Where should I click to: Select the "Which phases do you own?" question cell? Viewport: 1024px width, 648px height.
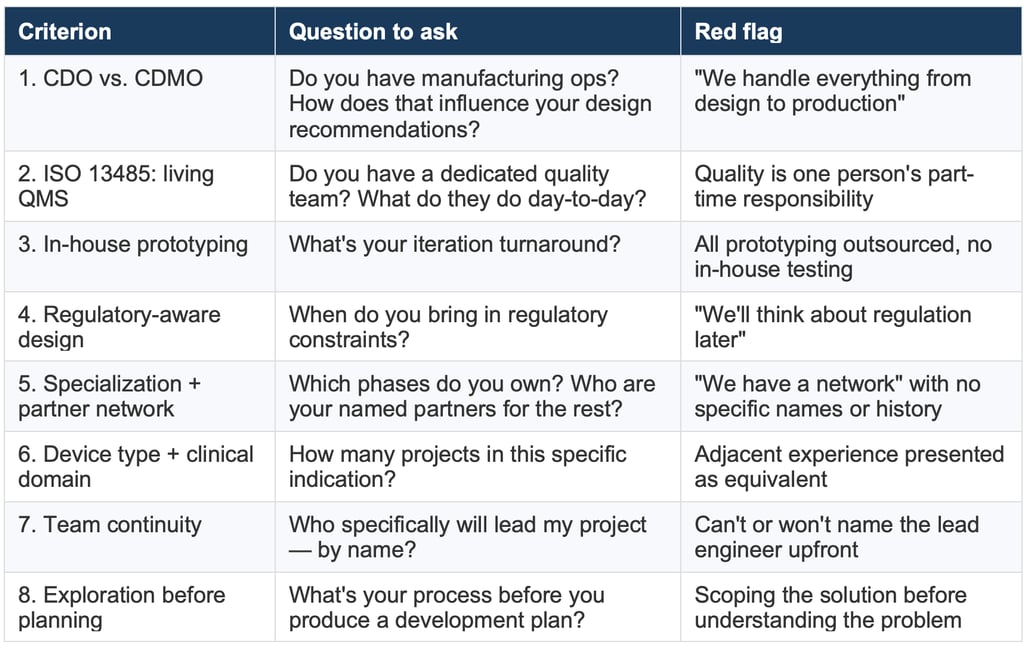point(472,396)
